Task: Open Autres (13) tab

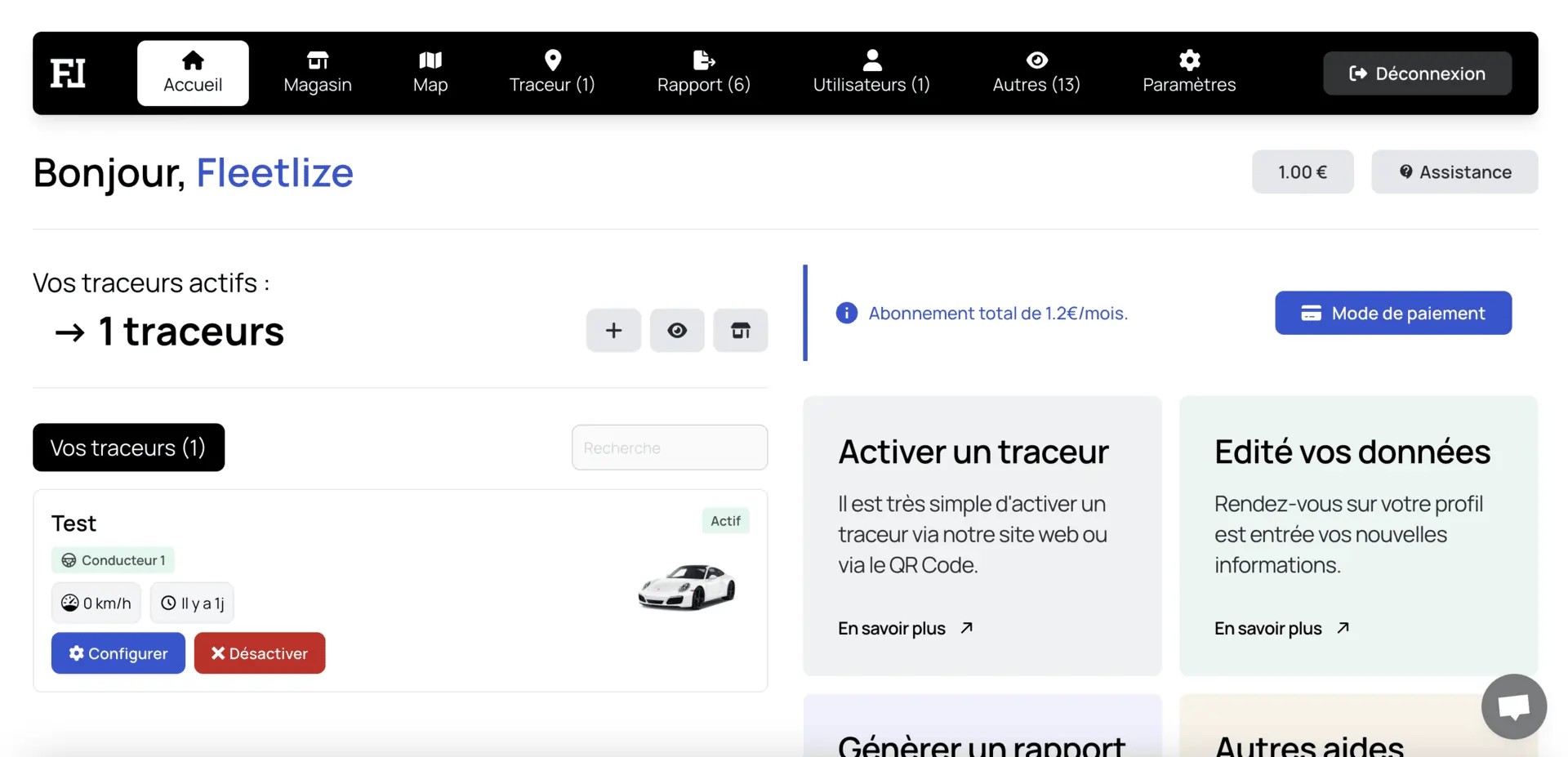Action: tap(1036, 73)
